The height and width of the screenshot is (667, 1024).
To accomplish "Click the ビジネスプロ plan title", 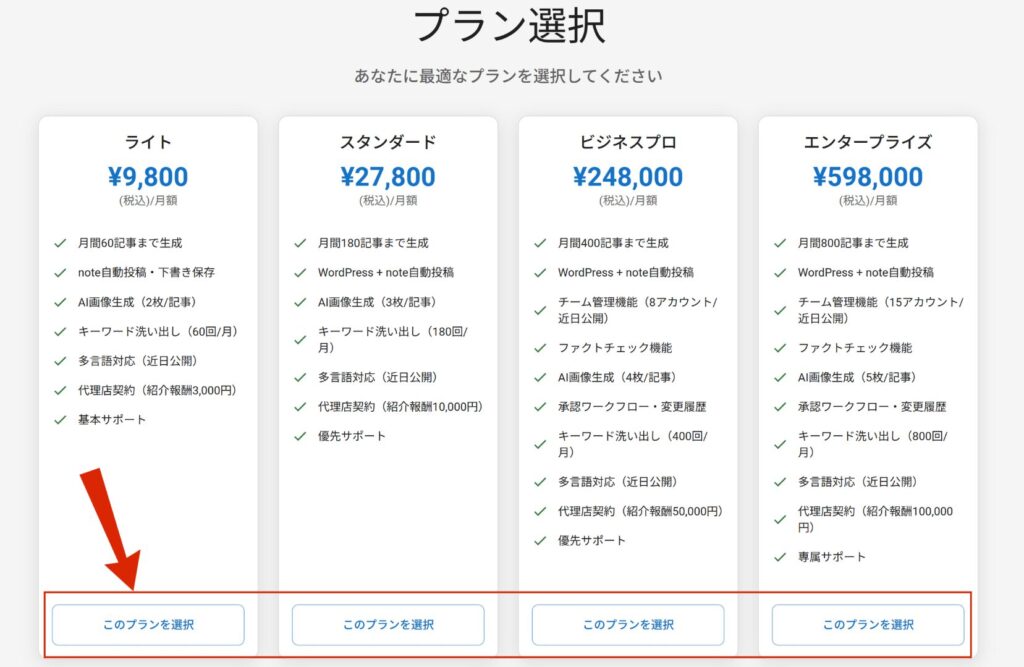I will (x=628, y=142).
